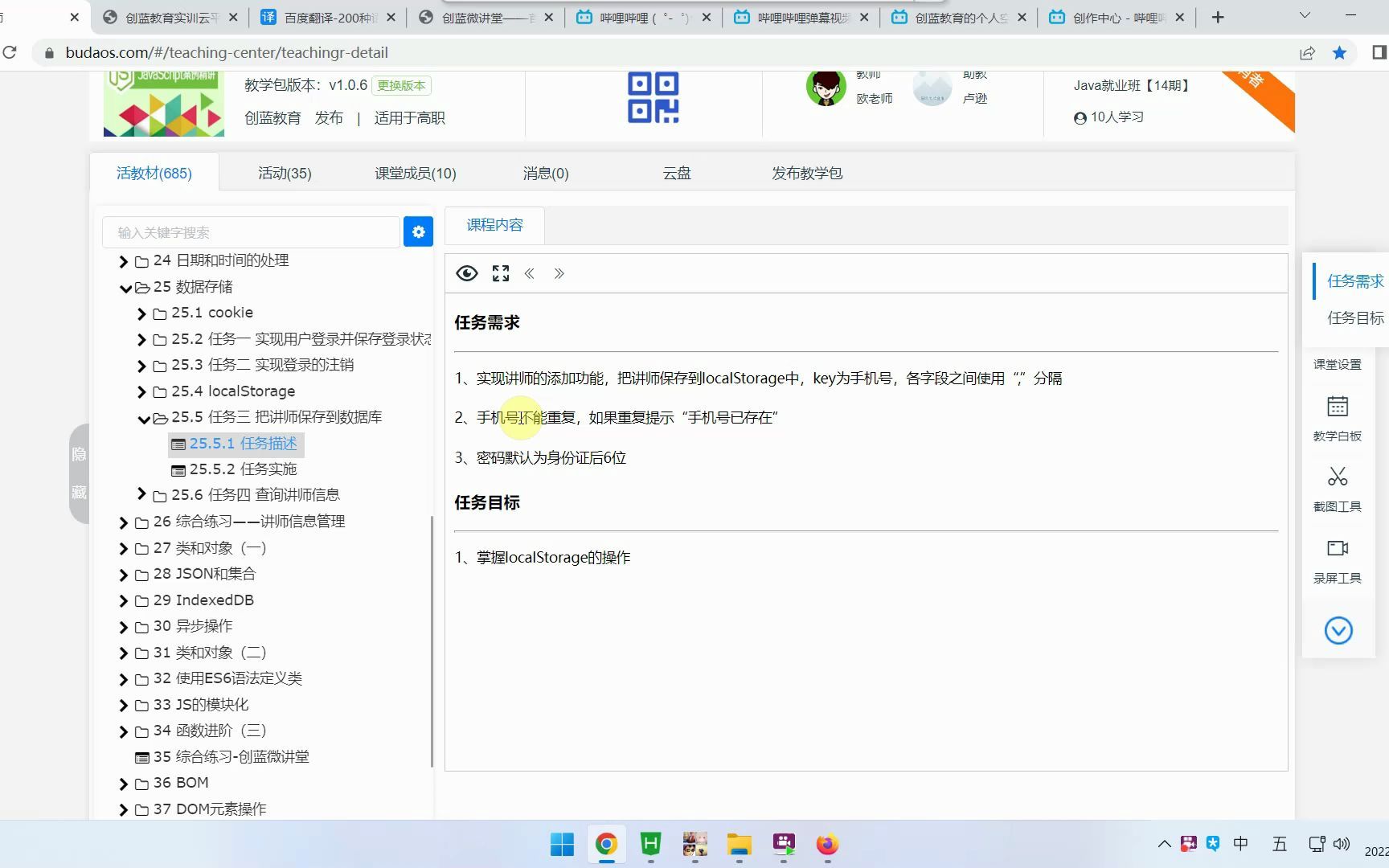1389x868 pixels.
Task: Collapse the 25 数据存储 tree node
Action: pyautogui.click(x=125, y=287)
